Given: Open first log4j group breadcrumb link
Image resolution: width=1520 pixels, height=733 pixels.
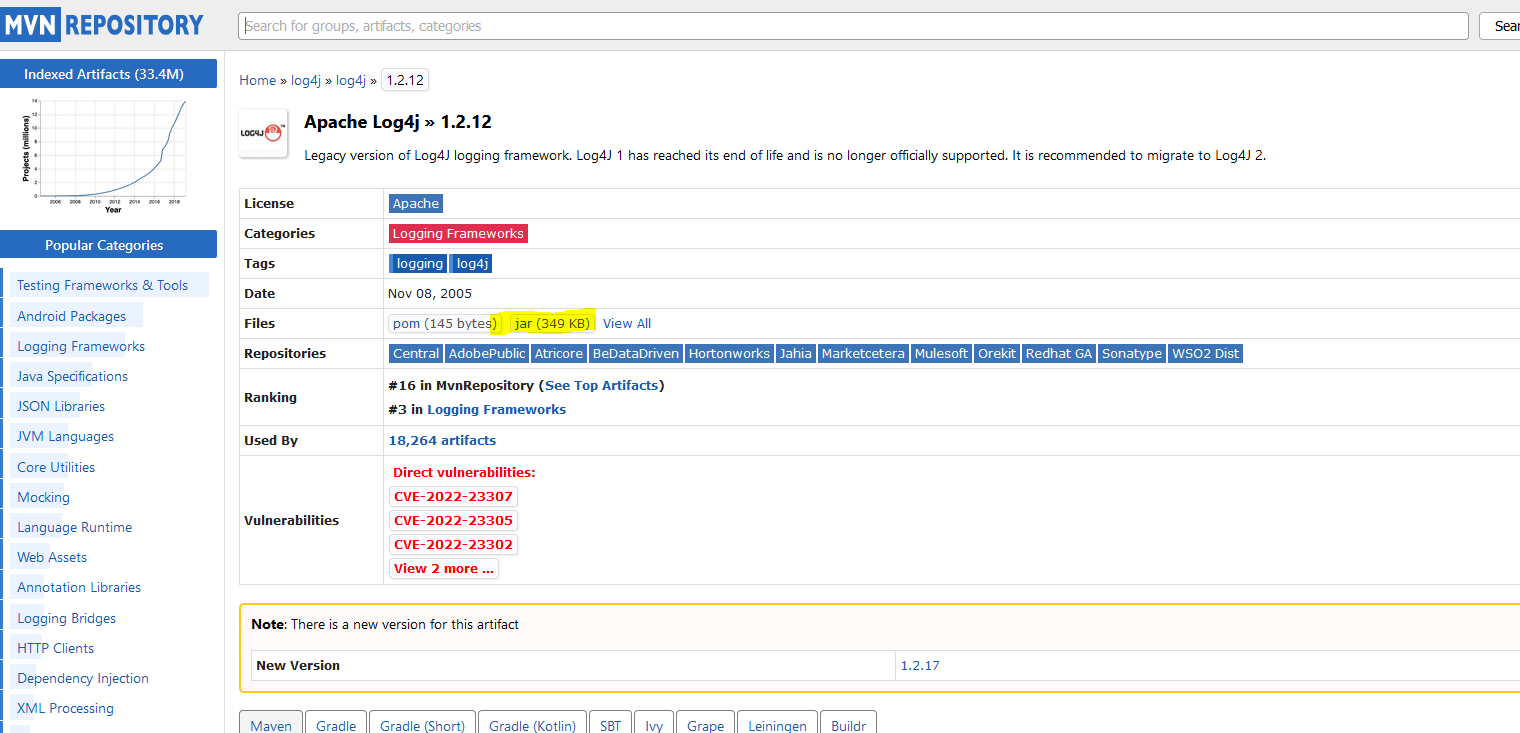Looking at the screenshot, I should (x=306, y=80).
